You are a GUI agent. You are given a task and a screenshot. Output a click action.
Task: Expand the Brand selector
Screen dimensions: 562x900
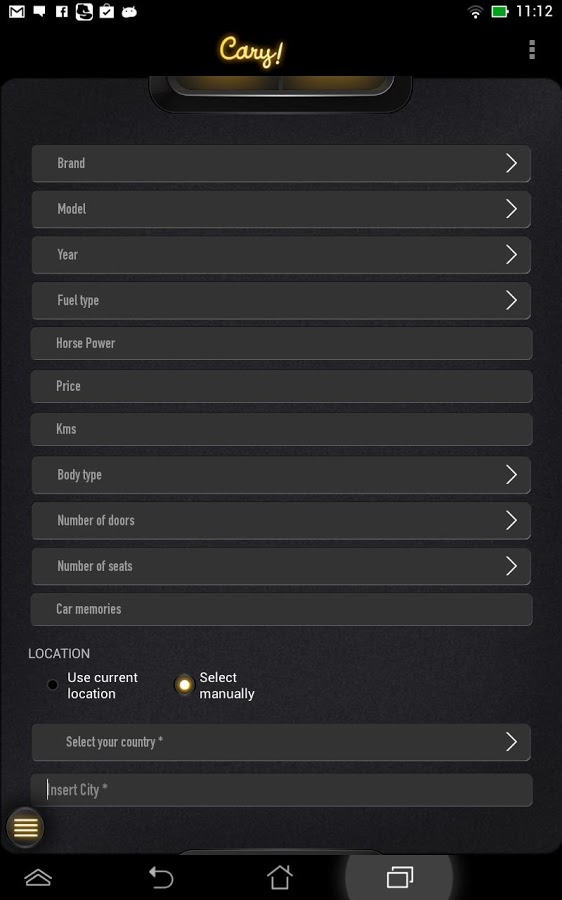tap(281, 163)
